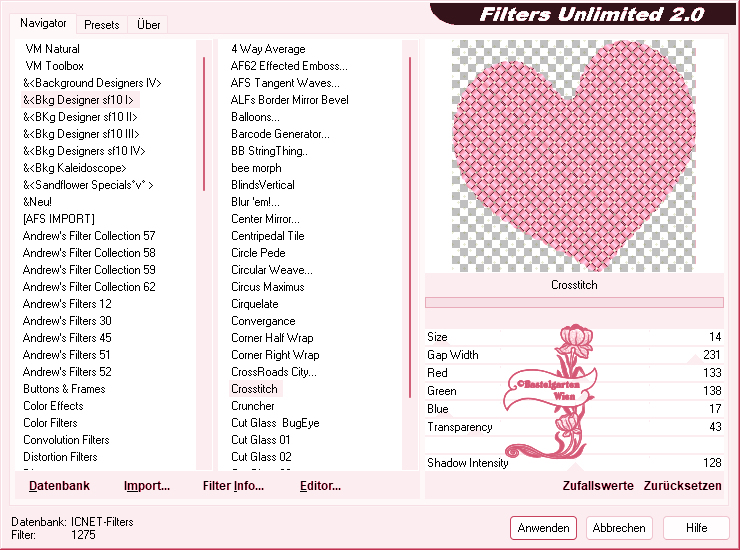Select &<Sandflower Specials°v°> category
Viewport: 740px width, 550px height.
click(x=88, y=185)
